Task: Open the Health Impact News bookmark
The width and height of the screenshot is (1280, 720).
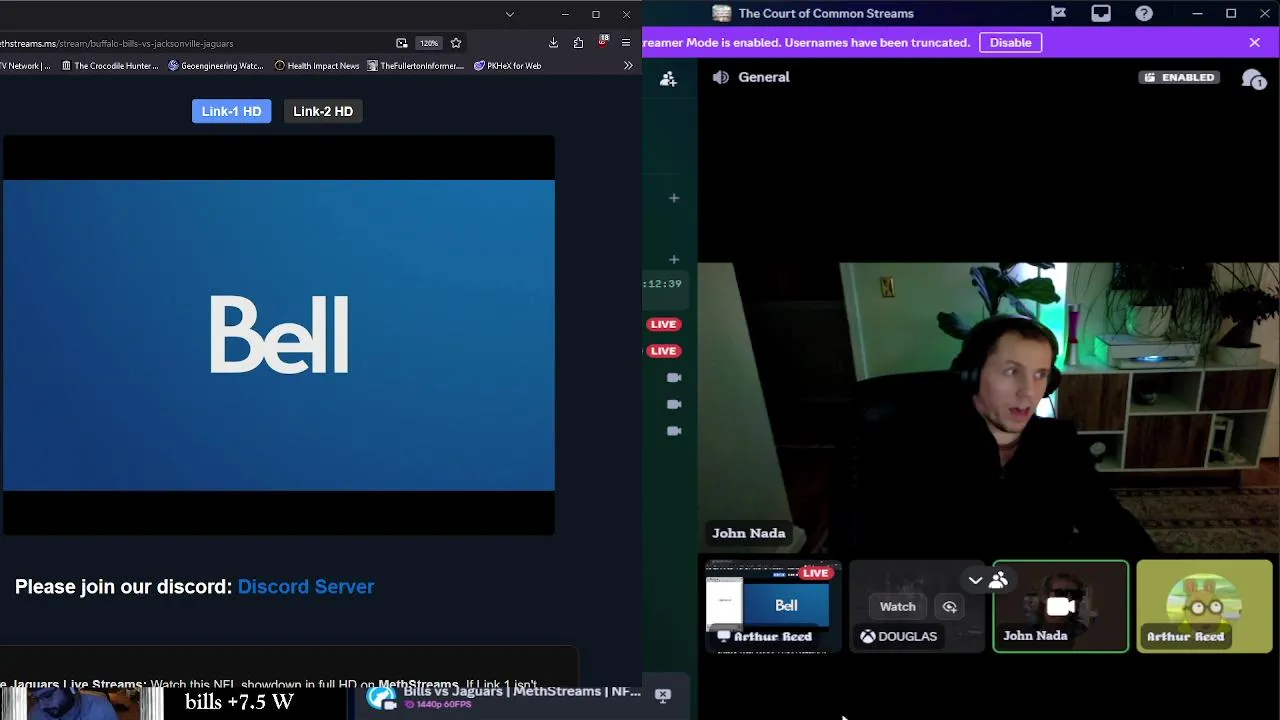Action: (316, 66)
